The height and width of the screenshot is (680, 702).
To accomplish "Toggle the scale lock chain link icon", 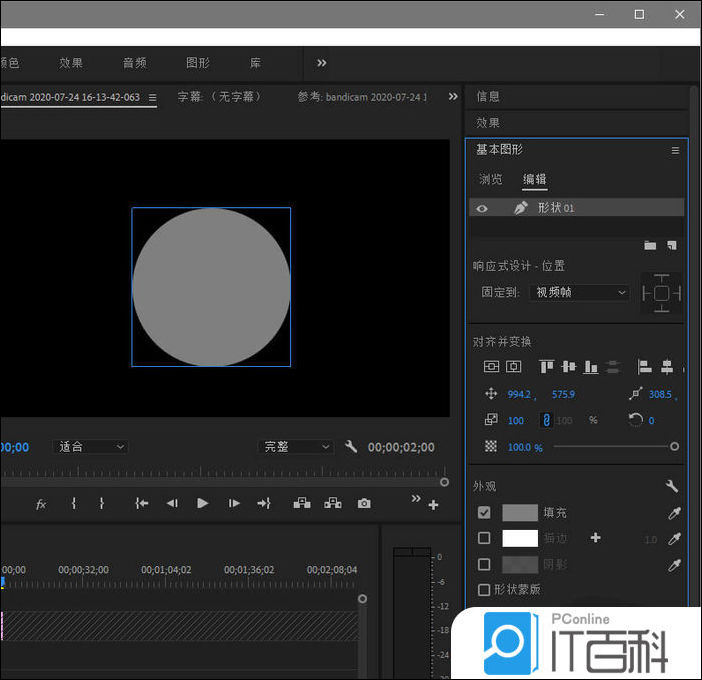I will pyautogui.click(x=546, y=420).
